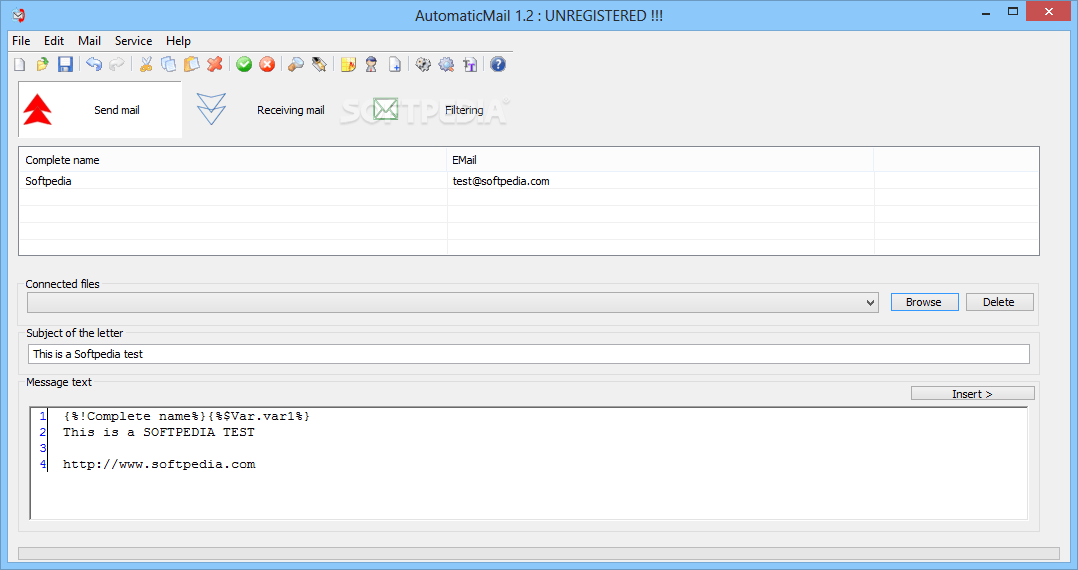Click the Save floppy disk icon
1078x570 pixels.
[x=65, y=65]
